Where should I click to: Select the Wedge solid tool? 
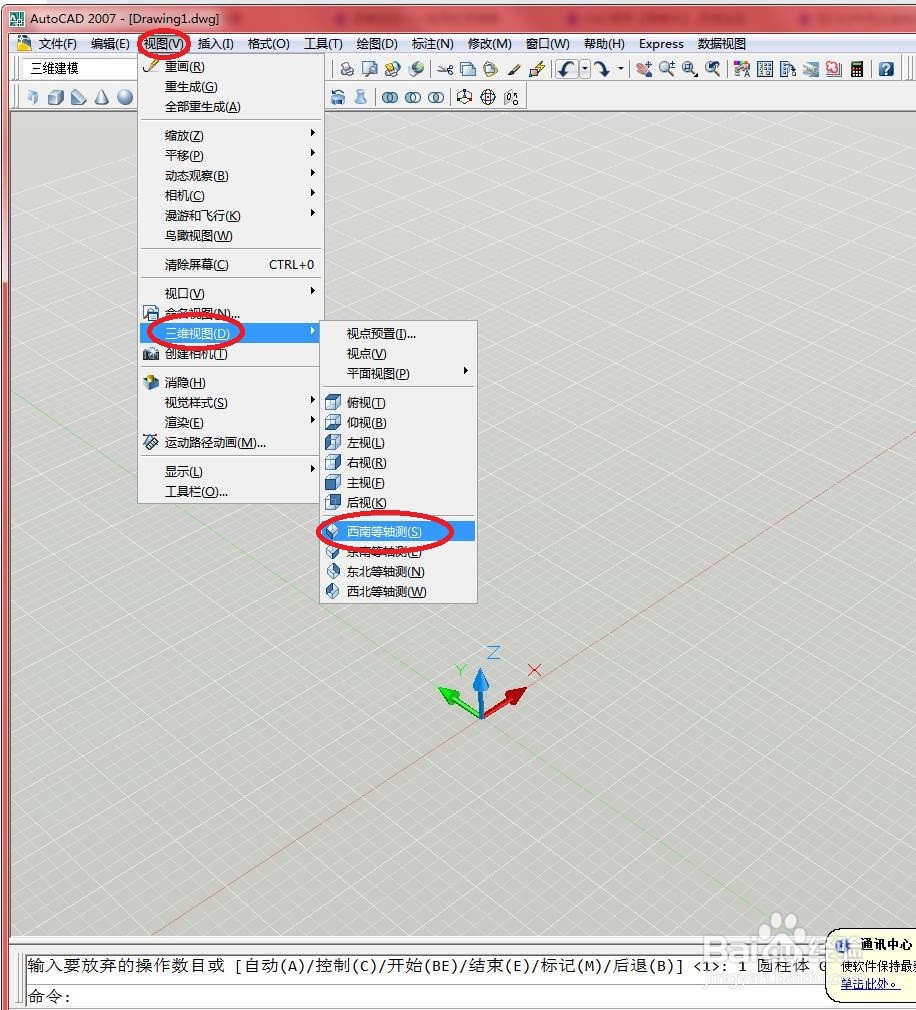79,97
